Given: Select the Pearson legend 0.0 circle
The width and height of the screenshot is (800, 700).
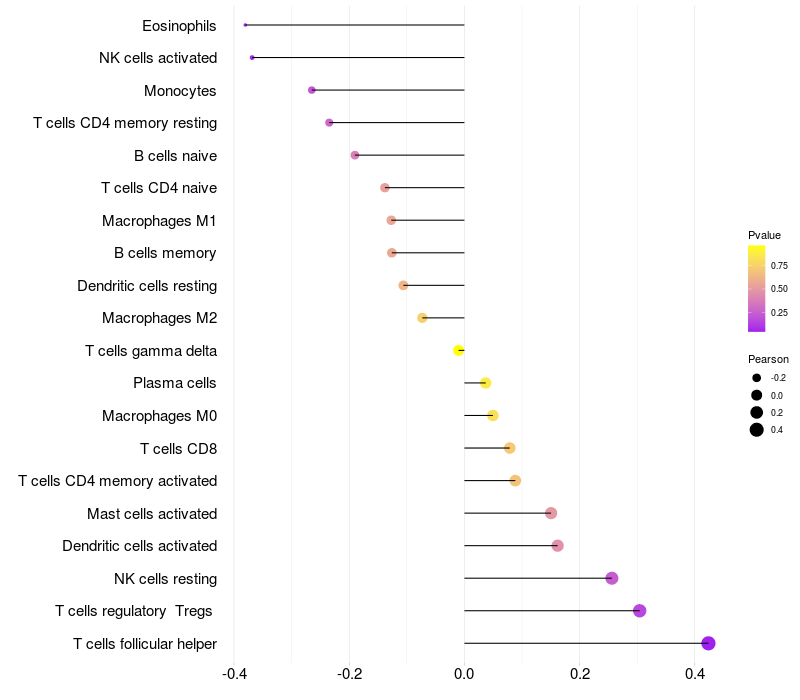Looking at the screenshot, I should (x=757, y=395).
